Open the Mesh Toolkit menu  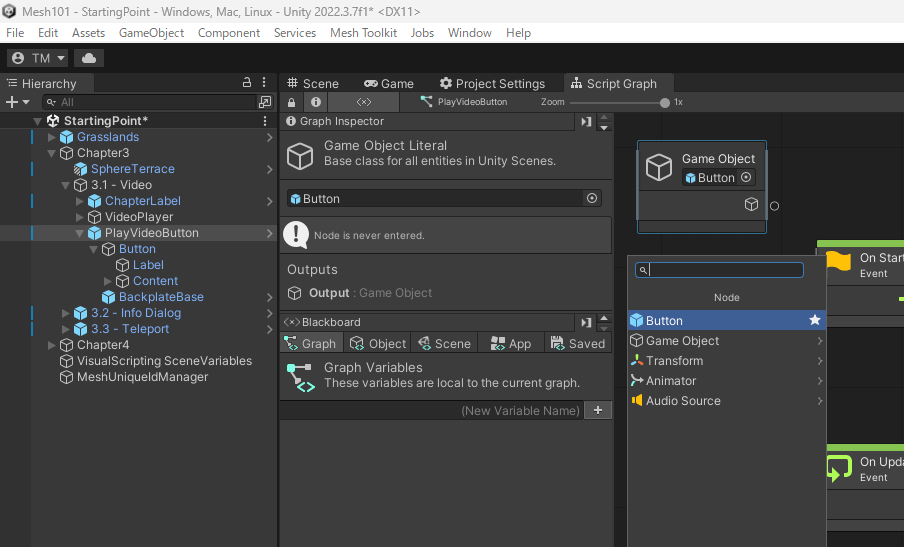pos(363,33)
